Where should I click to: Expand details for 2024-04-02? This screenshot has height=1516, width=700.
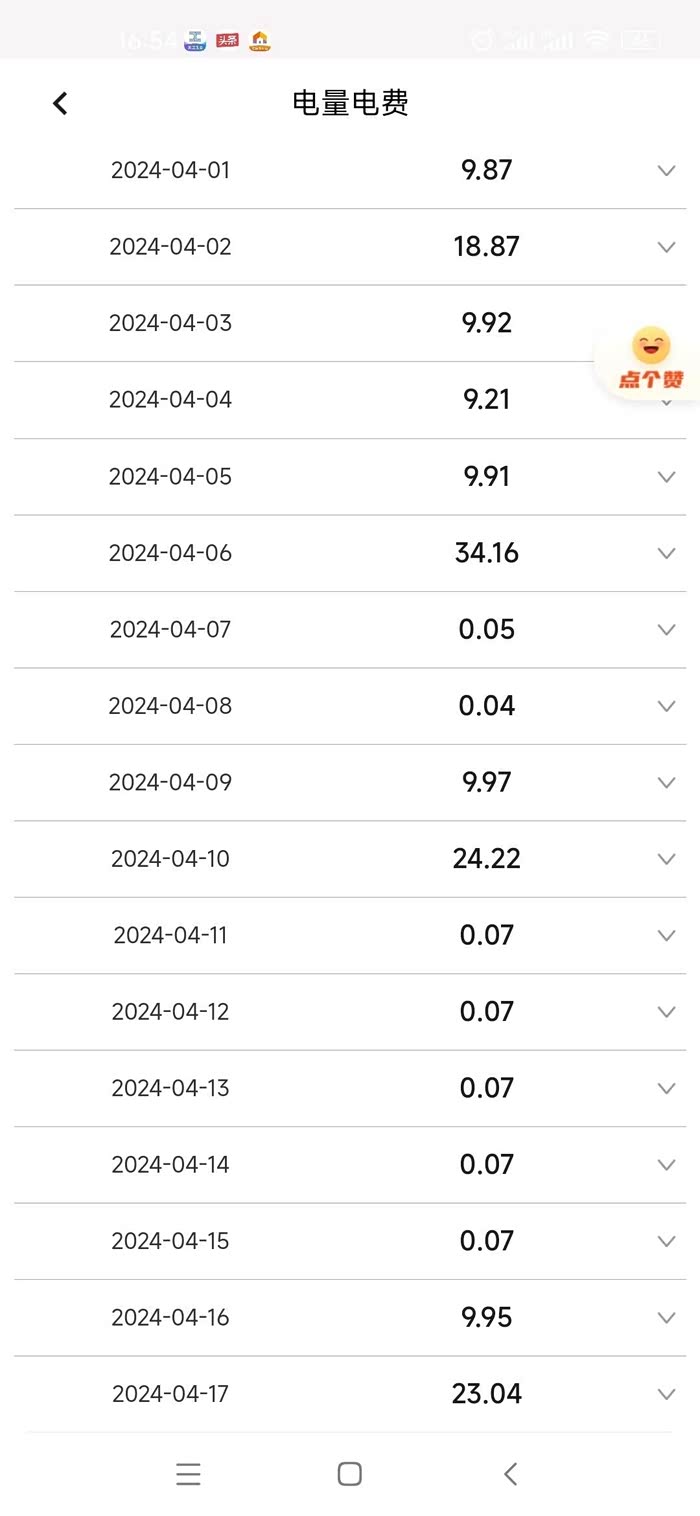coord(666,247)
